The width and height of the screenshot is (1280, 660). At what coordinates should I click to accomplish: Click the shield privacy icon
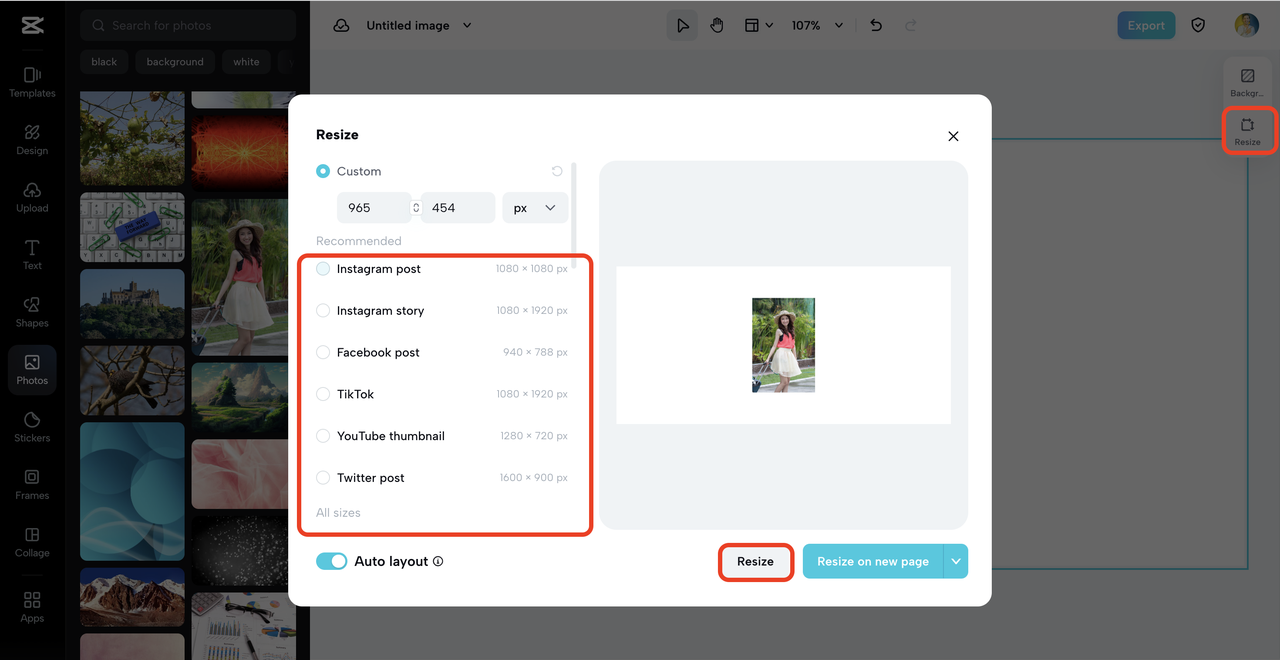[x=1198, y=25]
